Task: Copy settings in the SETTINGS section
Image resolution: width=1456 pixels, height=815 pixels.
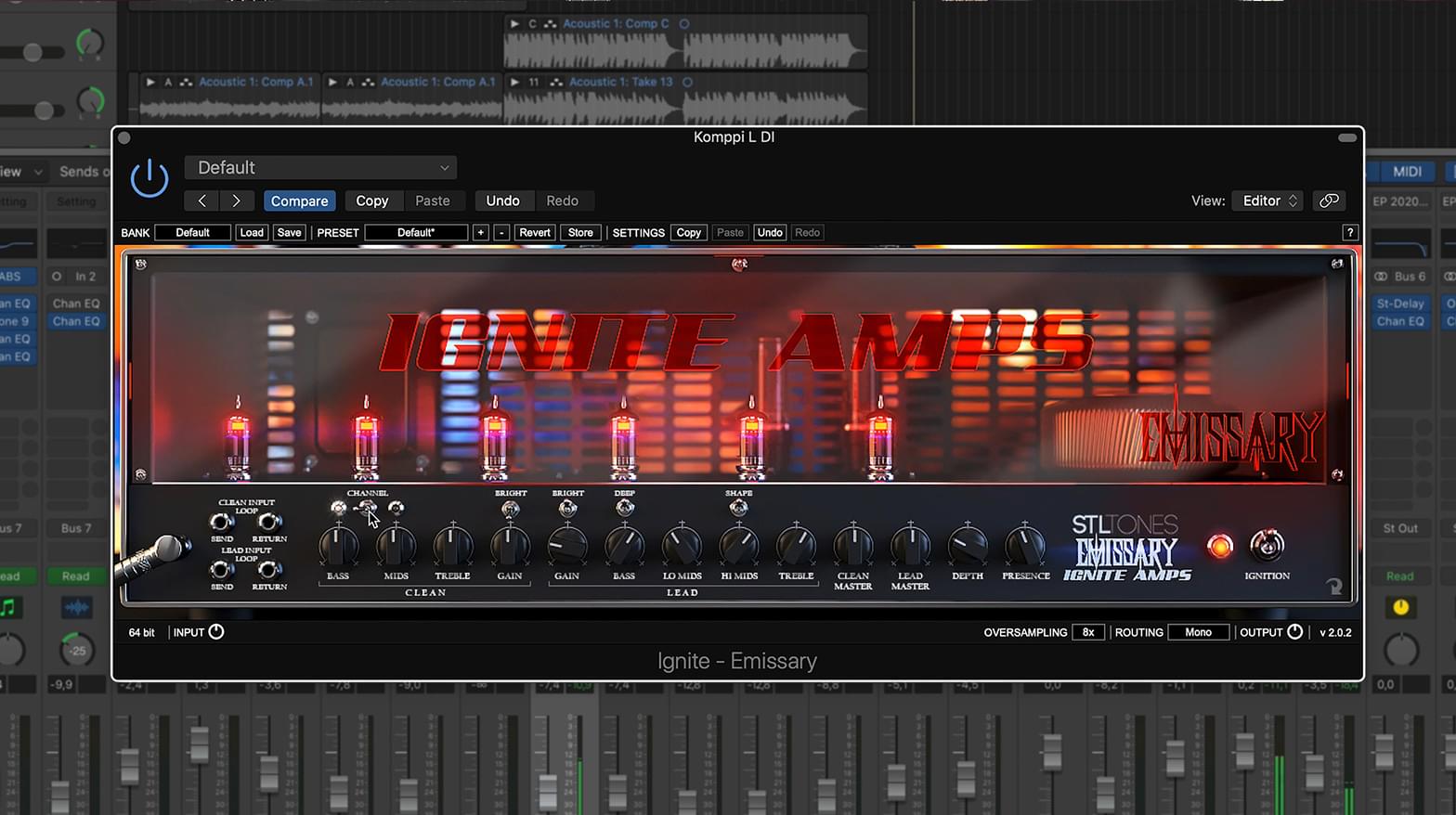Action: (x=689, y=232)
